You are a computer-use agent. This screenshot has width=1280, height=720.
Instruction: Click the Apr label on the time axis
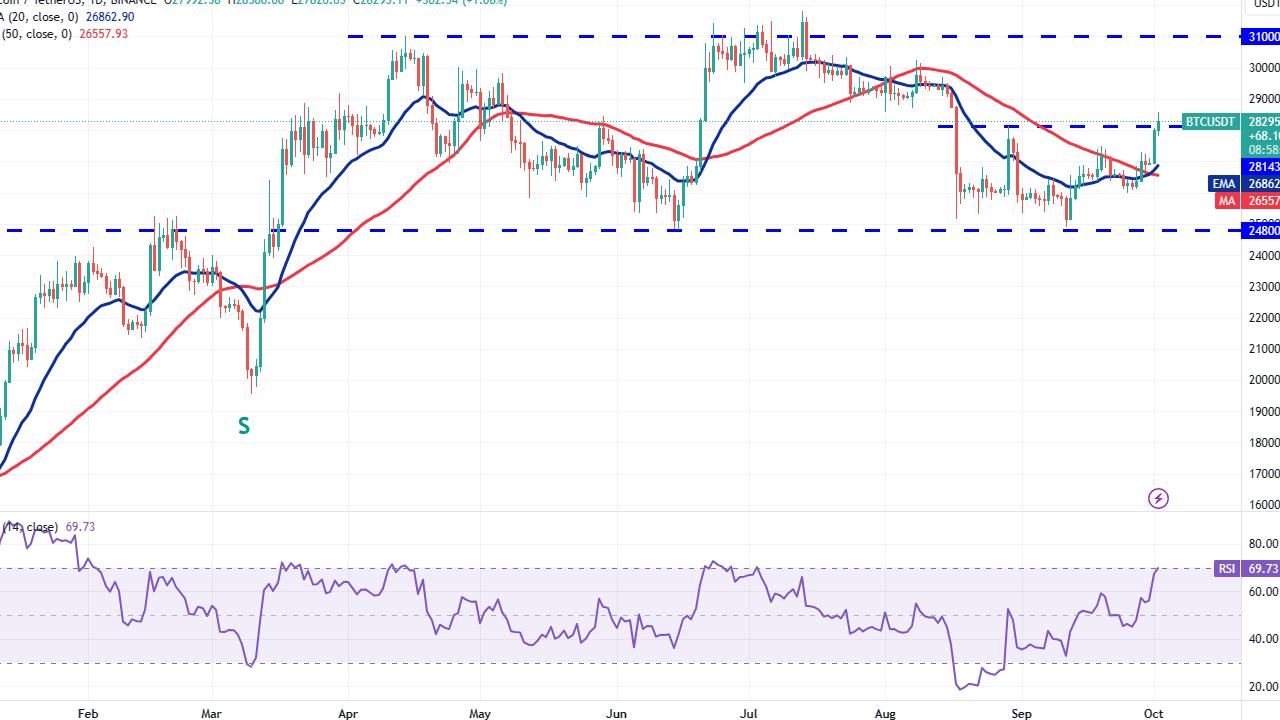[x=347, y=714]
